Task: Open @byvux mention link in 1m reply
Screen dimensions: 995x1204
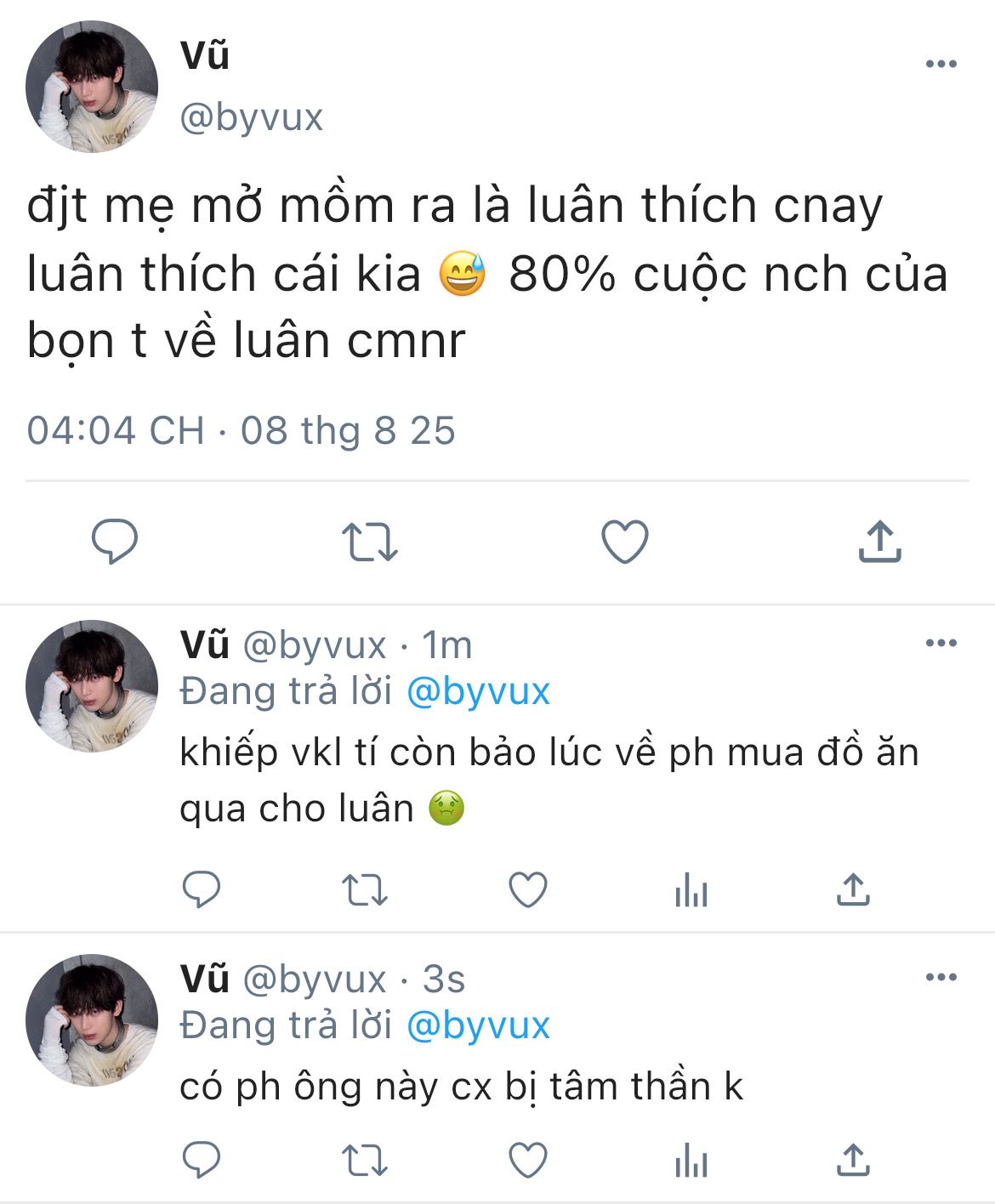Action: [x=479, y=692]
